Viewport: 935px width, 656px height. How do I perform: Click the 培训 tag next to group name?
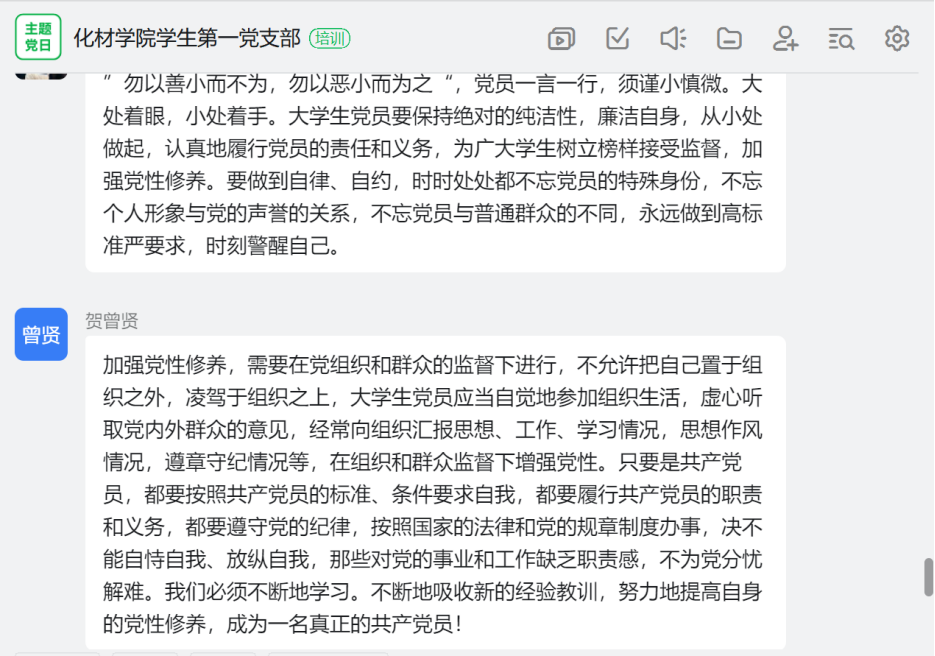(330, 39)
